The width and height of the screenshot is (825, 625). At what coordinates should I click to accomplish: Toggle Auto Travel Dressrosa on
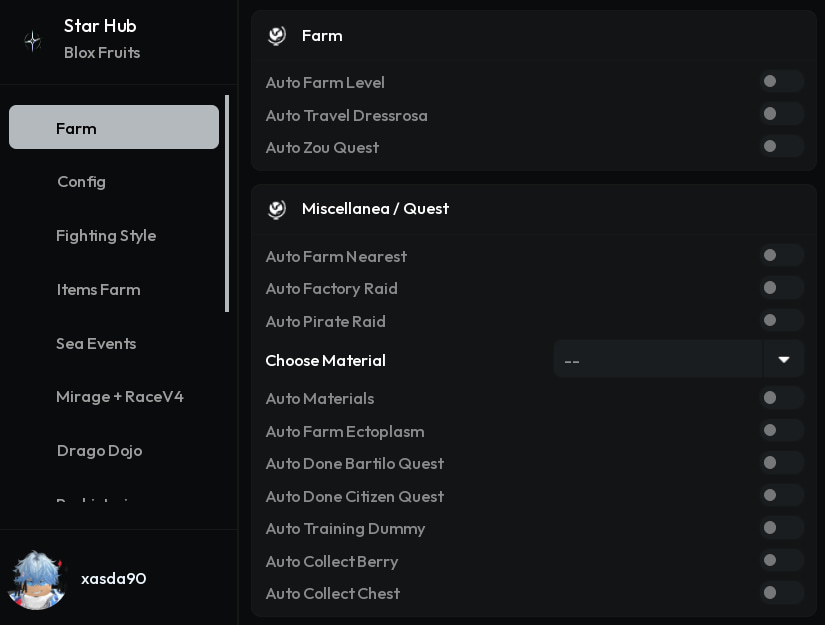(781, 114)
